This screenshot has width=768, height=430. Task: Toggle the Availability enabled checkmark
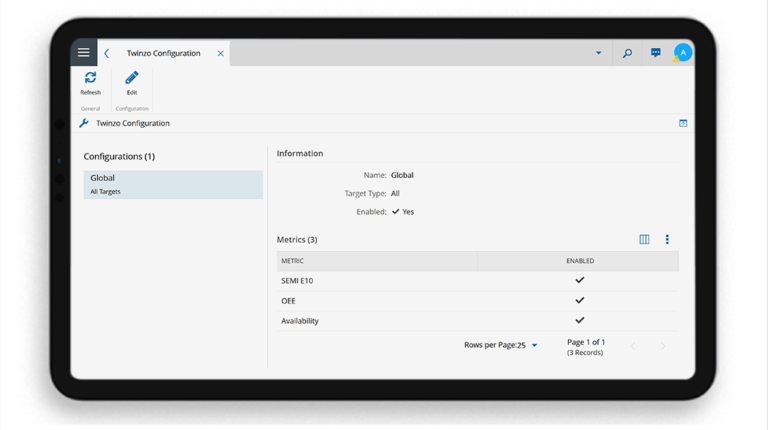coord(579,321)
